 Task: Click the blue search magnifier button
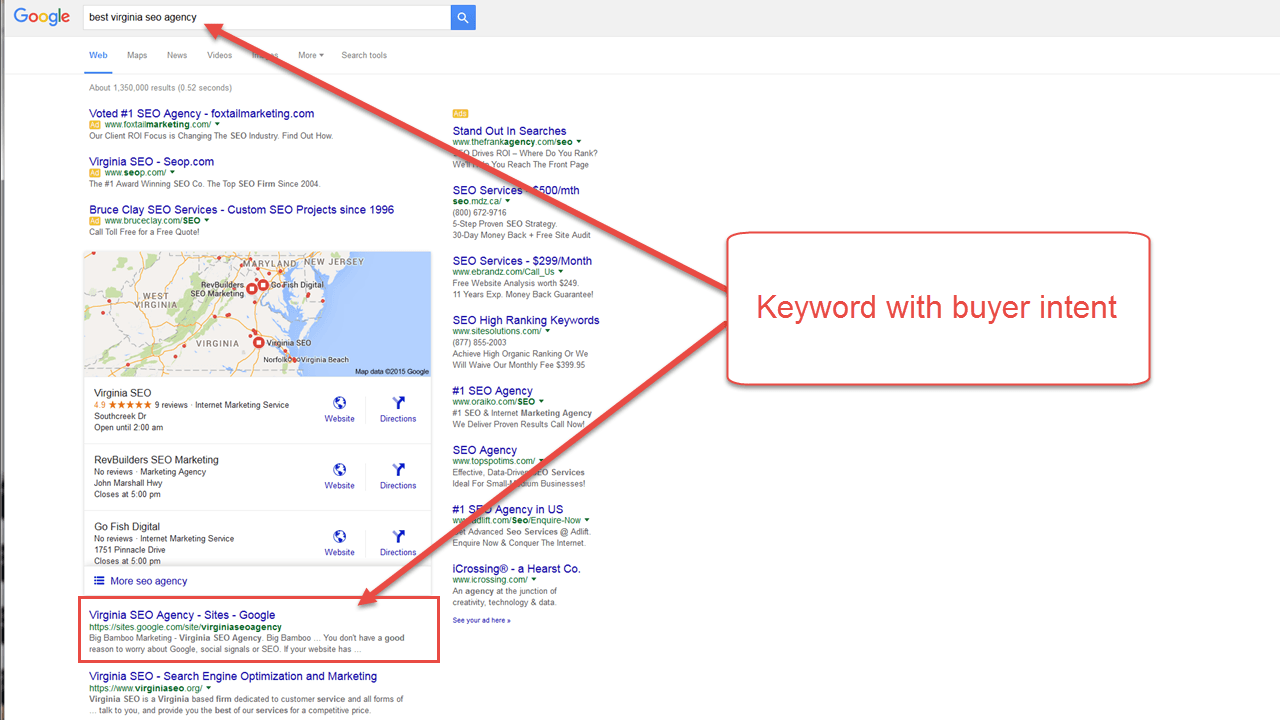[x=462, y=17]
